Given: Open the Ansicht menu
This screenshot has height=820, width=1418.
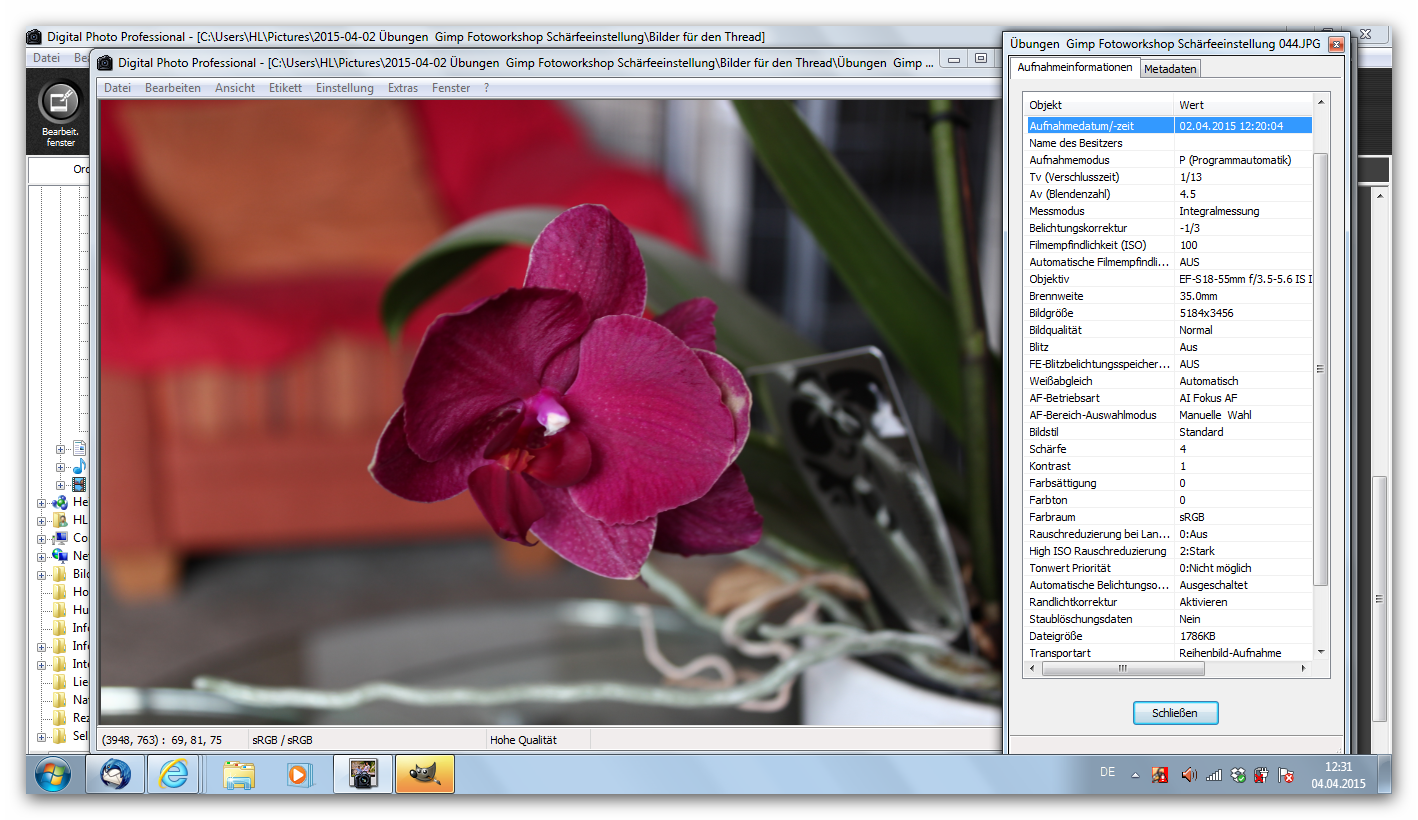Looking at the screenshot, I should [x=235, y=88].
